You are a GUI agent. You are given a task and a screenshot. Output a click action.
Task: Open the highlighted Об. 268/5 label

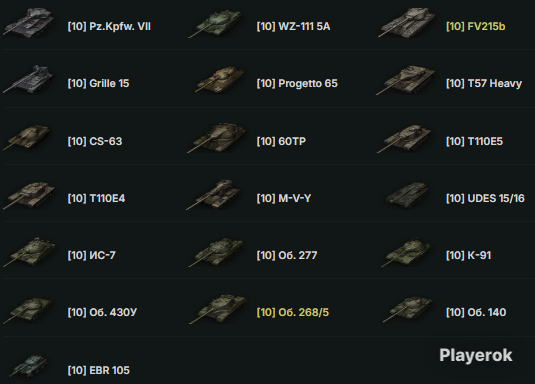pos(293,312)
